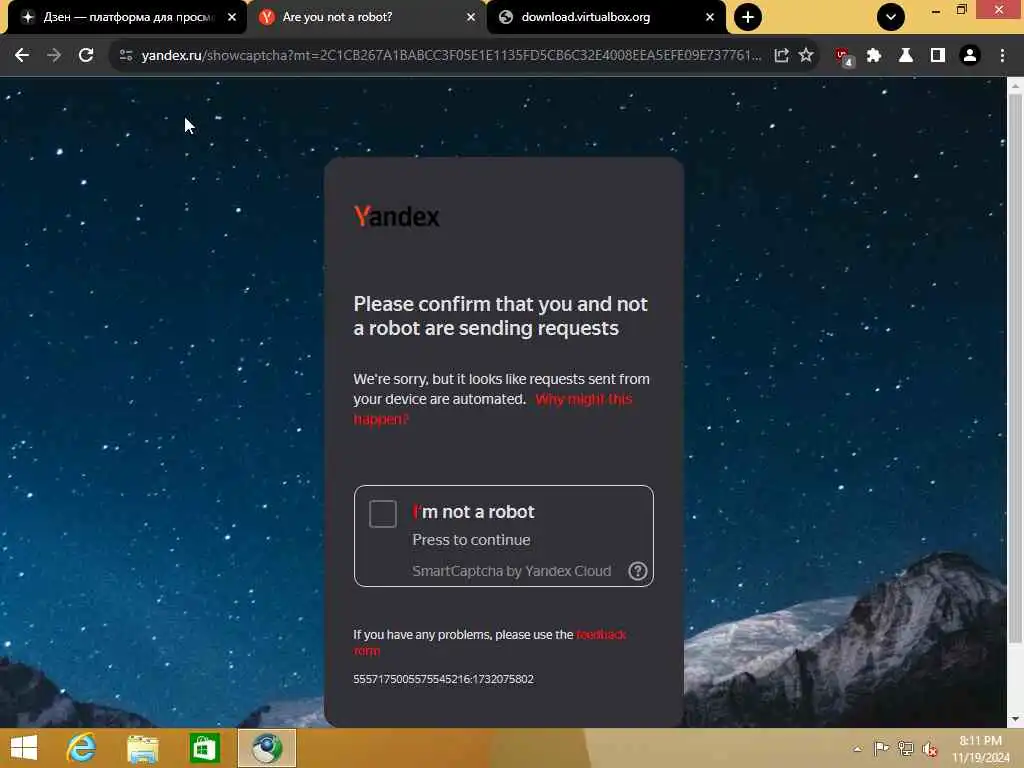Click the "Press to continue" text

[x=471, y=540]
